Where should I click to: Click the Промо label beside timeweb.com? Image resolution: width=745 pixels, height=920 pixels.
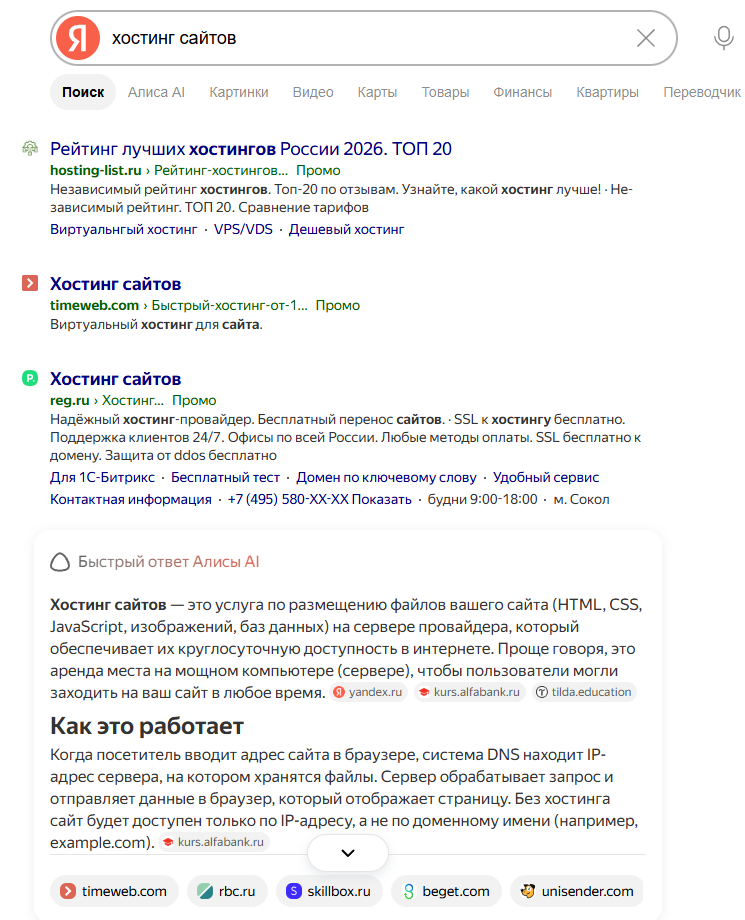[337, 305]
